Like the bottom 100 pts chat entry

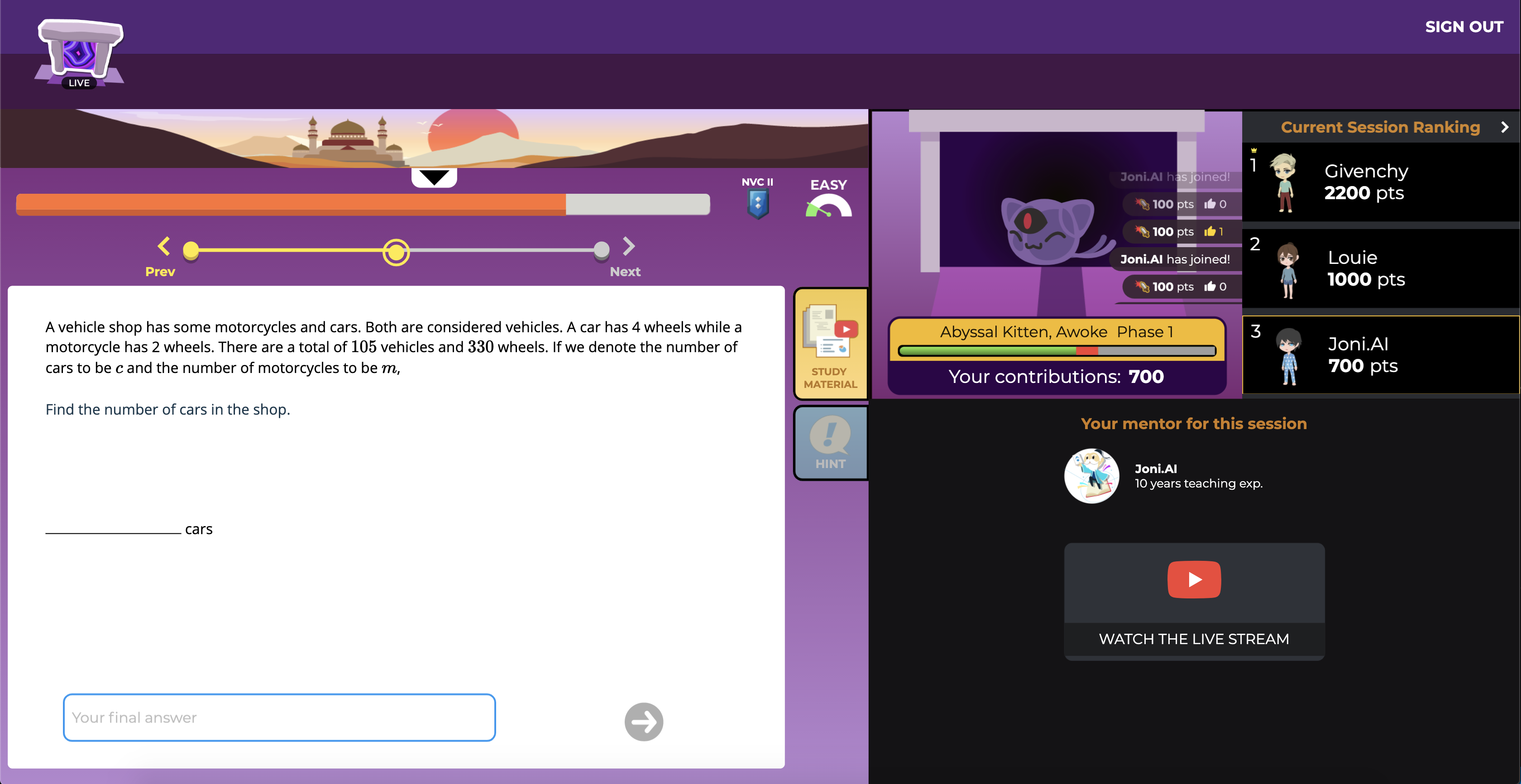(1210, 287)
